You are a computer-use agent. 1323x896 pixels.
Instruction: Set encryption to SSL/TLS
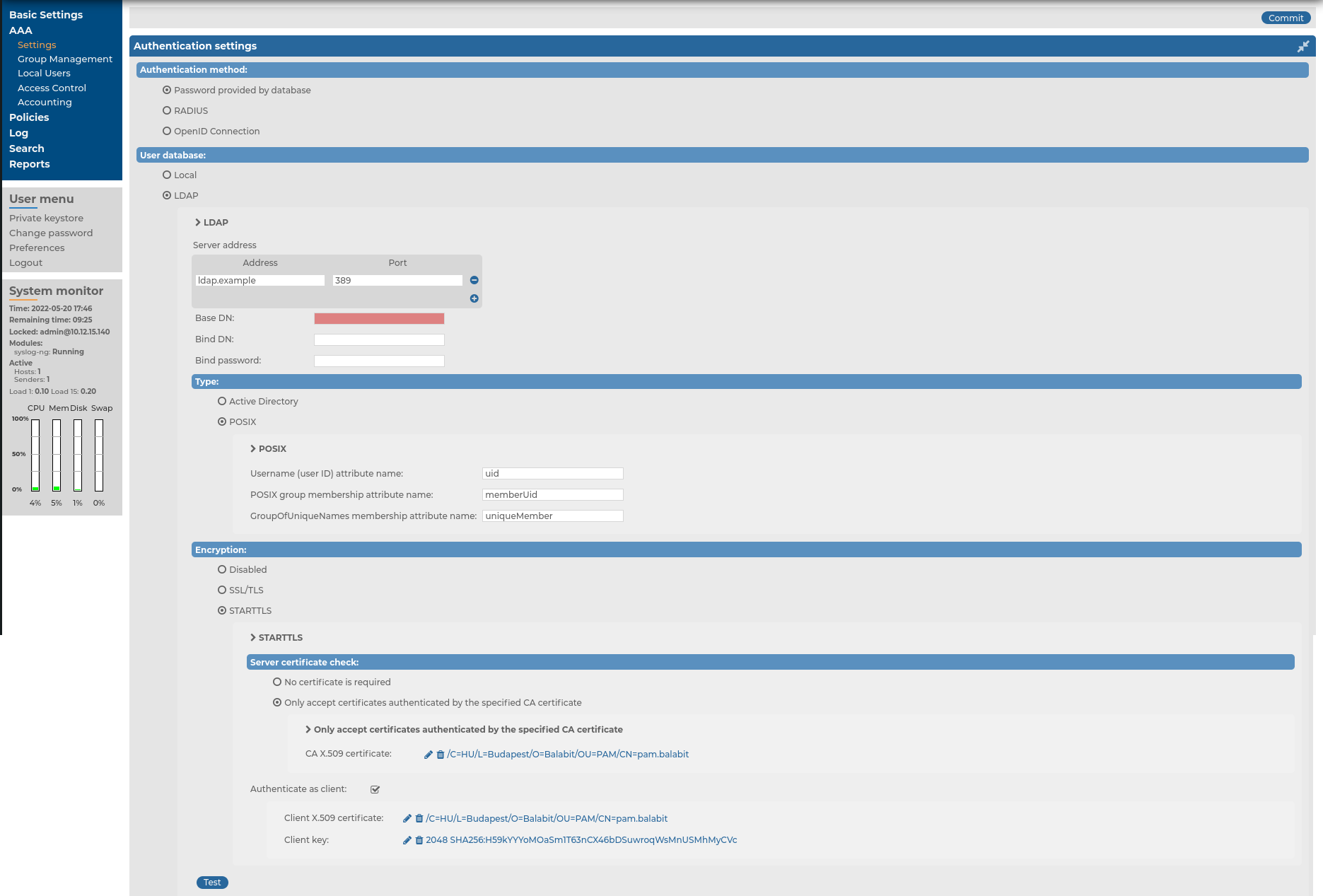point(222,590)
